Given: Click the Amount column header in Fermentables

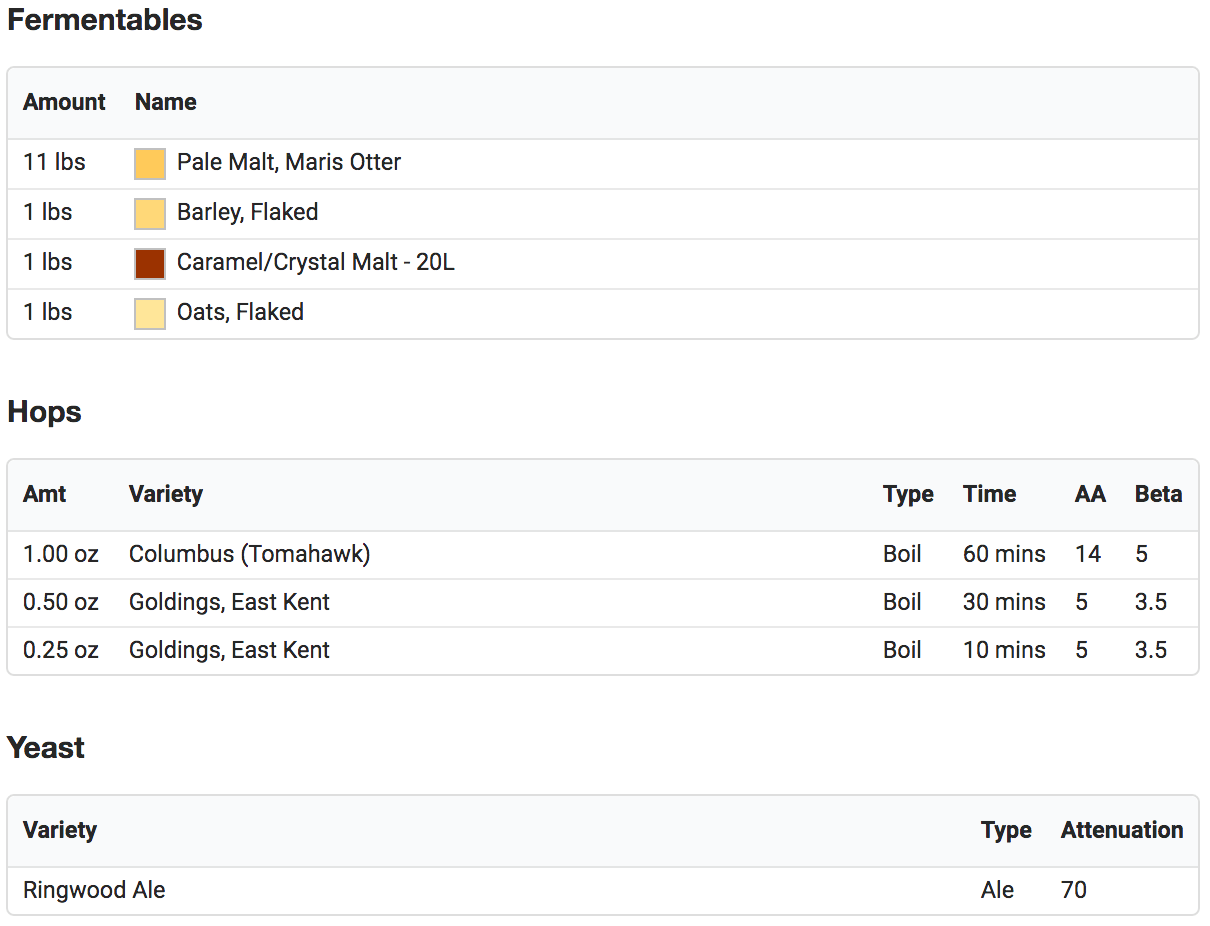Looking at the screenshot, I should click(x=64, y=102).
